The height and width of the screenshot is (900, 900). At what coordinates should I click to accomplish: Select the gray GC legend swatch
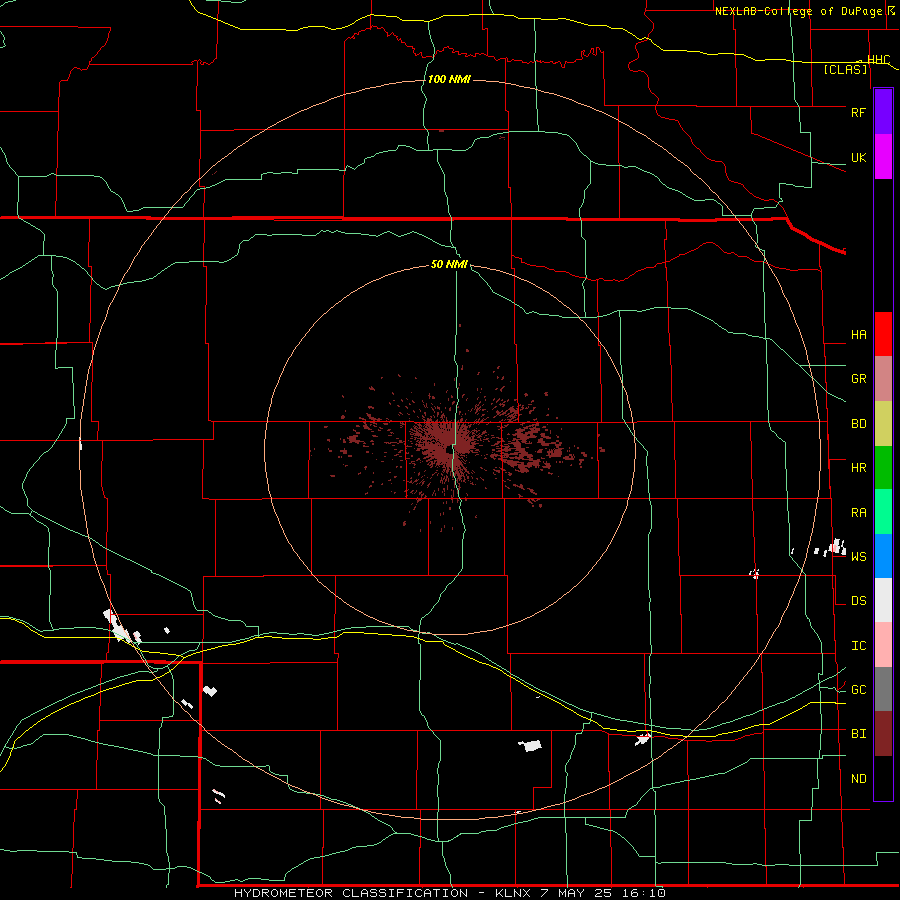pos(883,689)
